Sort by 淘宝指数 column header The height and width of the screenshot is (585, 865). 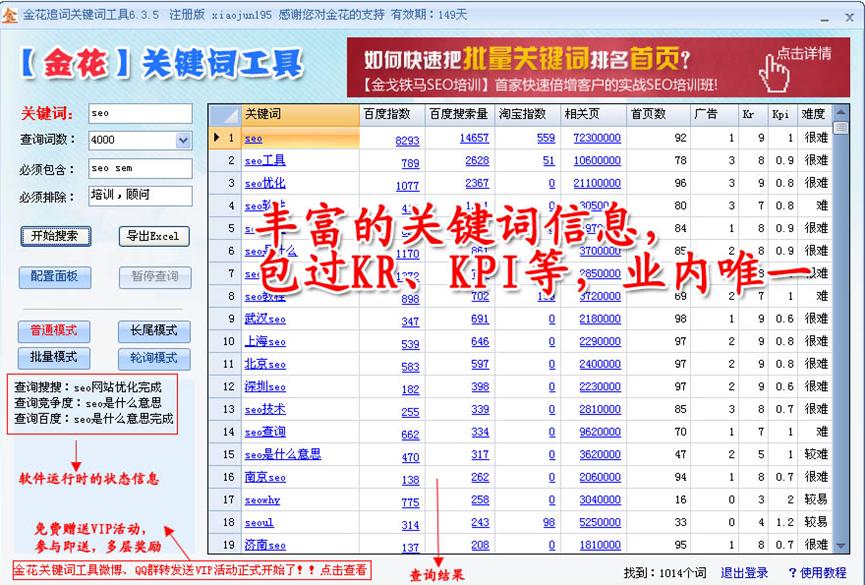[527, 114]
